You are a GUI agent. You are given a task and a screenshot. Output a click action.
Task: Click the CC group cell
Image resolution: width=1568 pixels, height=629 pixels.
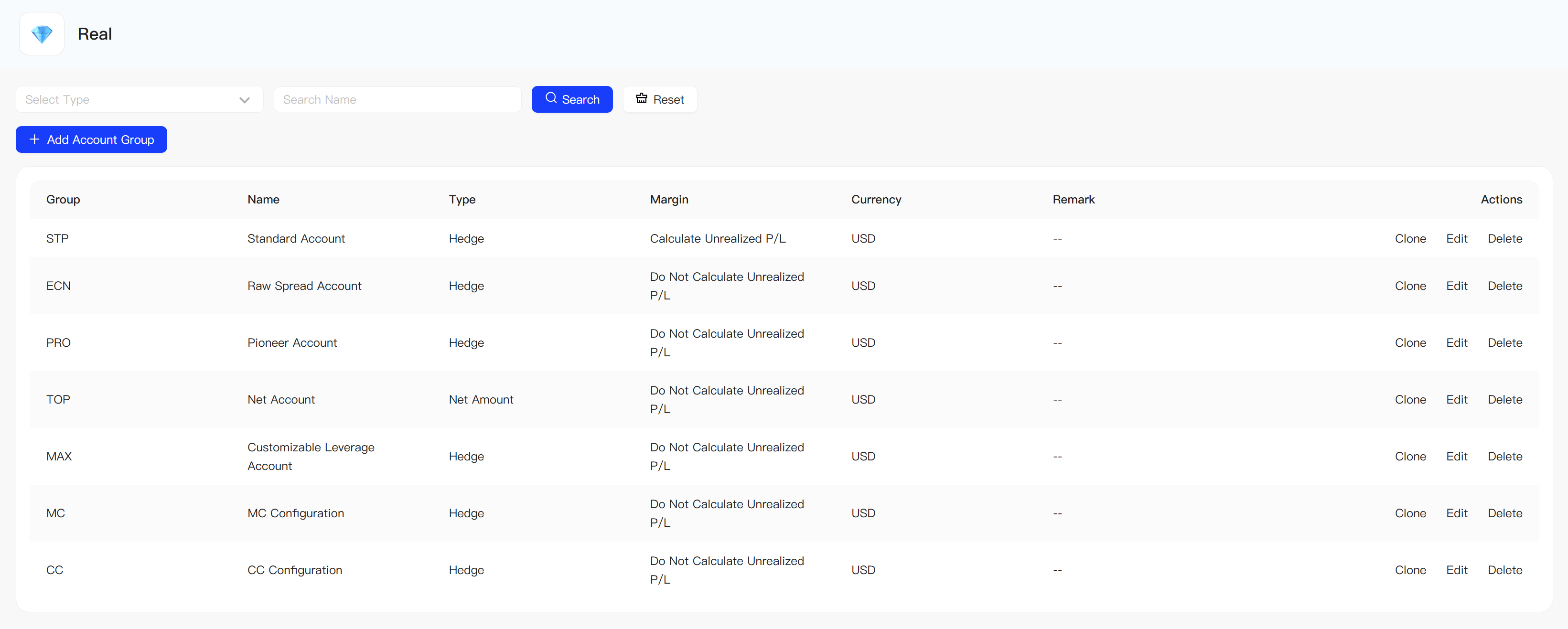tap(55, 570)
